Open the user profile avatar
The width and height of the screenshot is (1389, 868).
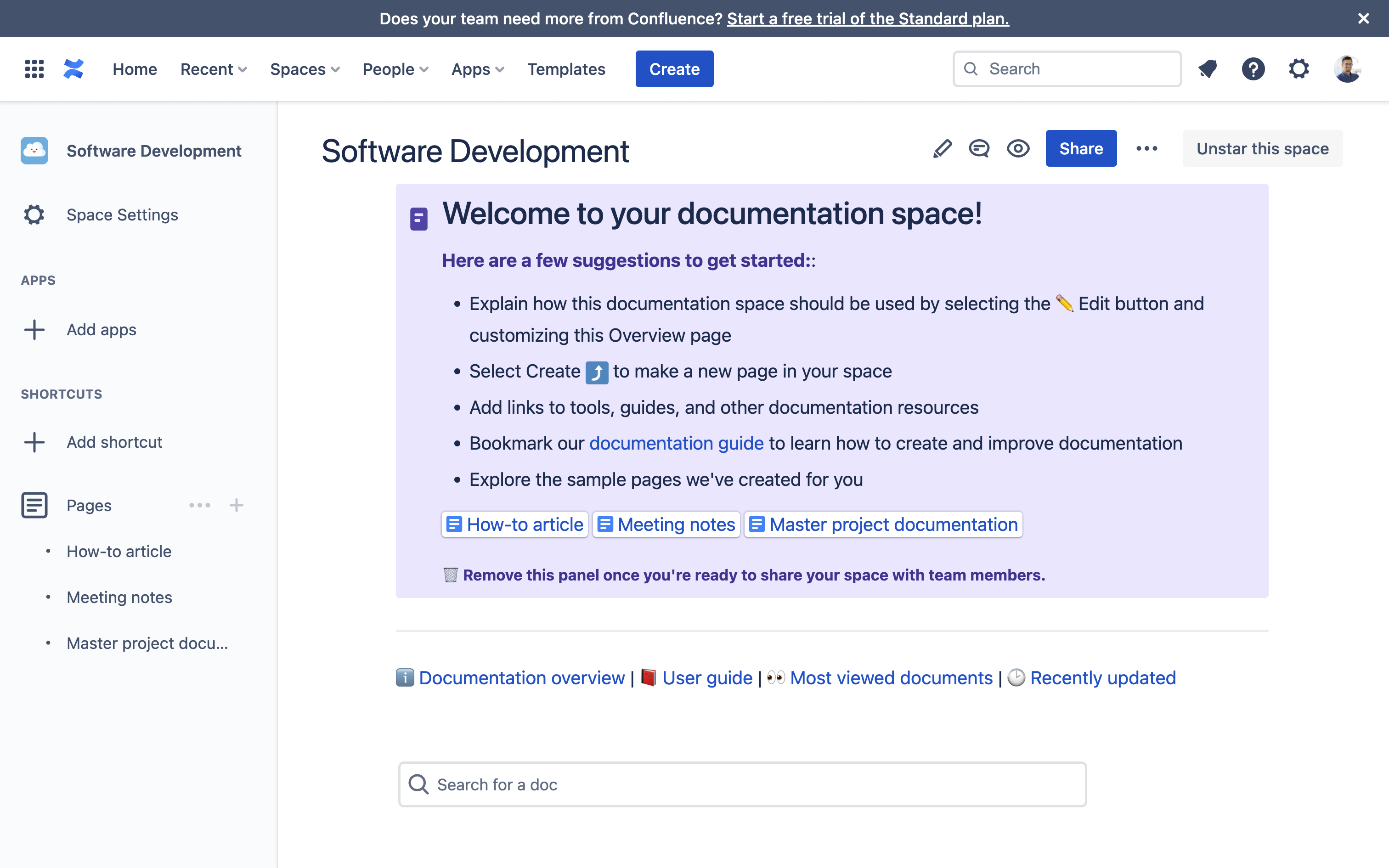pos(1347,69)
